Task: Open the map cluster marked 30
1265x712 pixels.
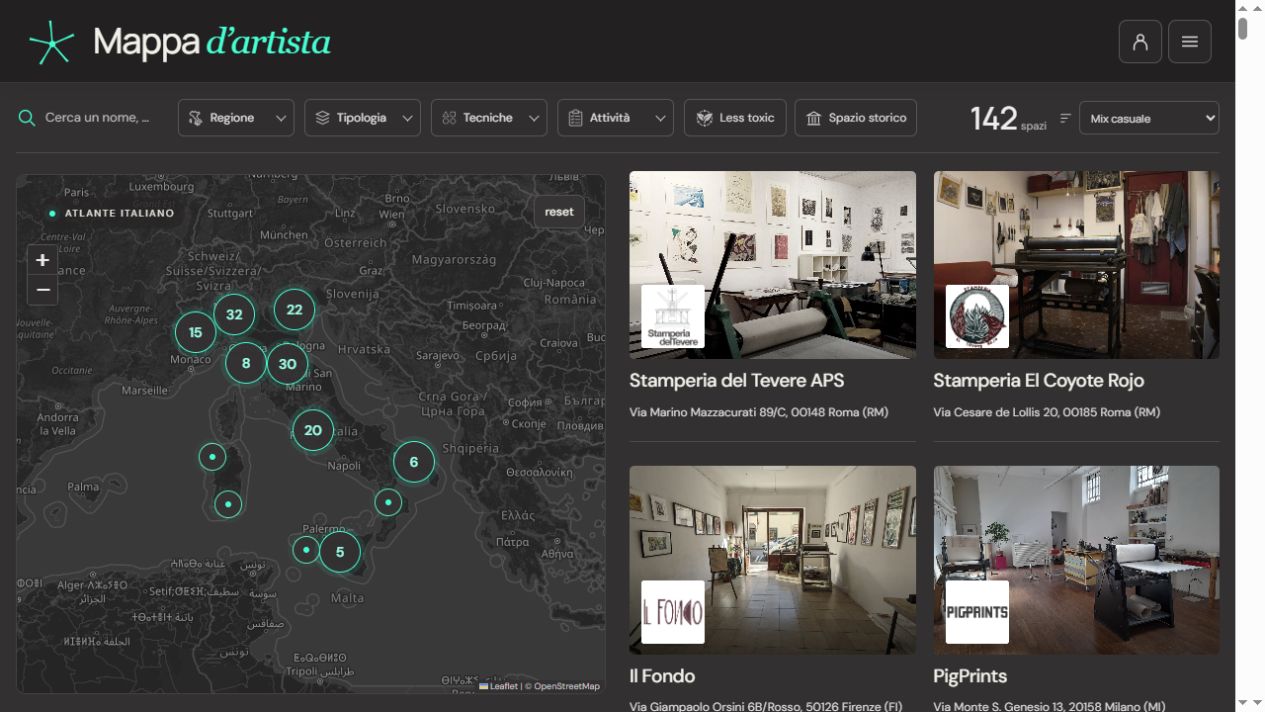Action: point(287,364)
